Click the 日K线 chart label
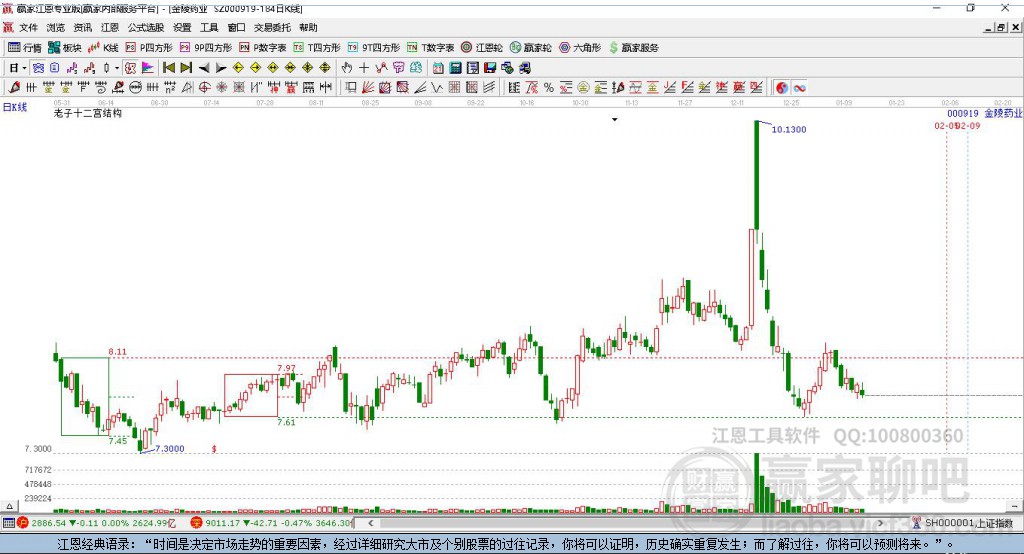The image size is (1024, 554). 15,107
